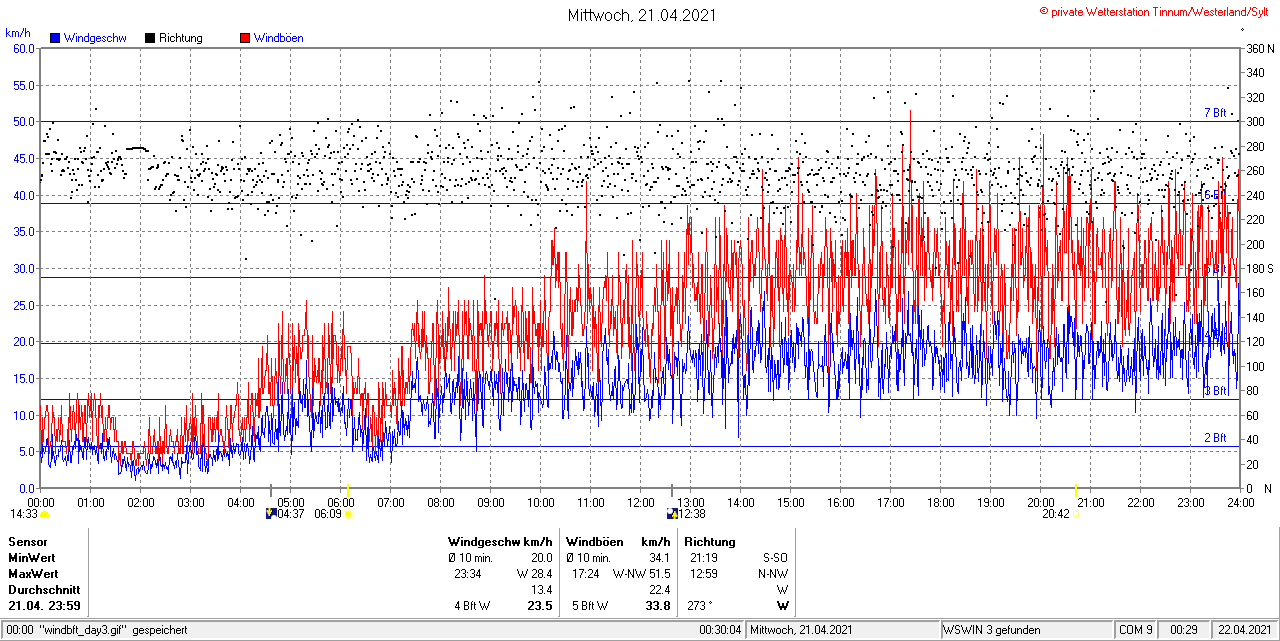Click the N-NW max direction value
Image resolution: width=1280 pixels, height=641 pixels.
tap(773, 574)
